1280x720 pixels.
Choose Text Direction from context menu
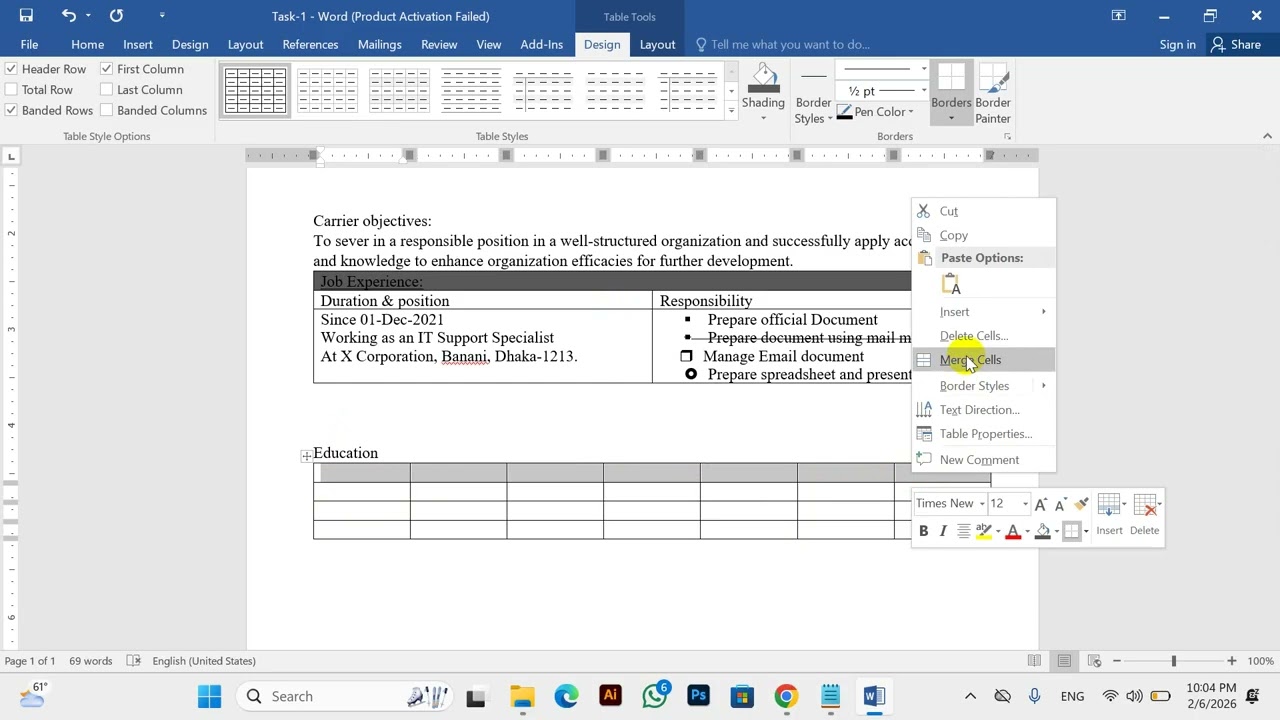click(983, 410)
